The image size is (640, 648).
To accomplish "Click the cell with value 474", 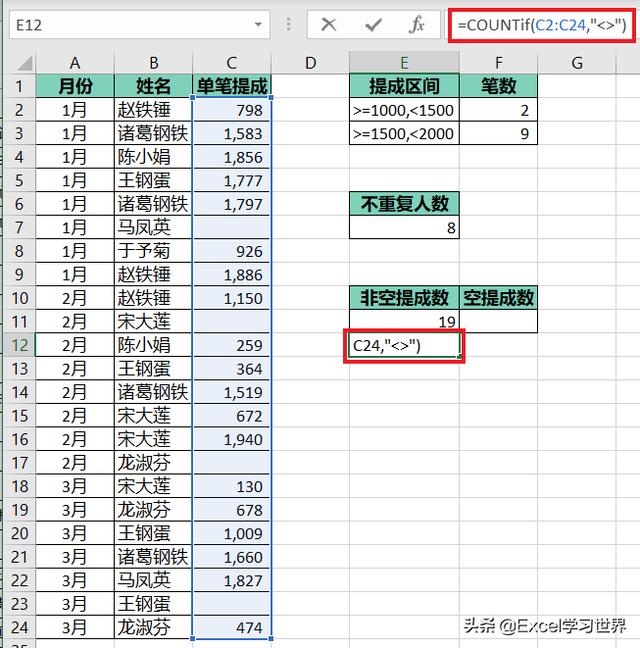I will coord(231,627).
